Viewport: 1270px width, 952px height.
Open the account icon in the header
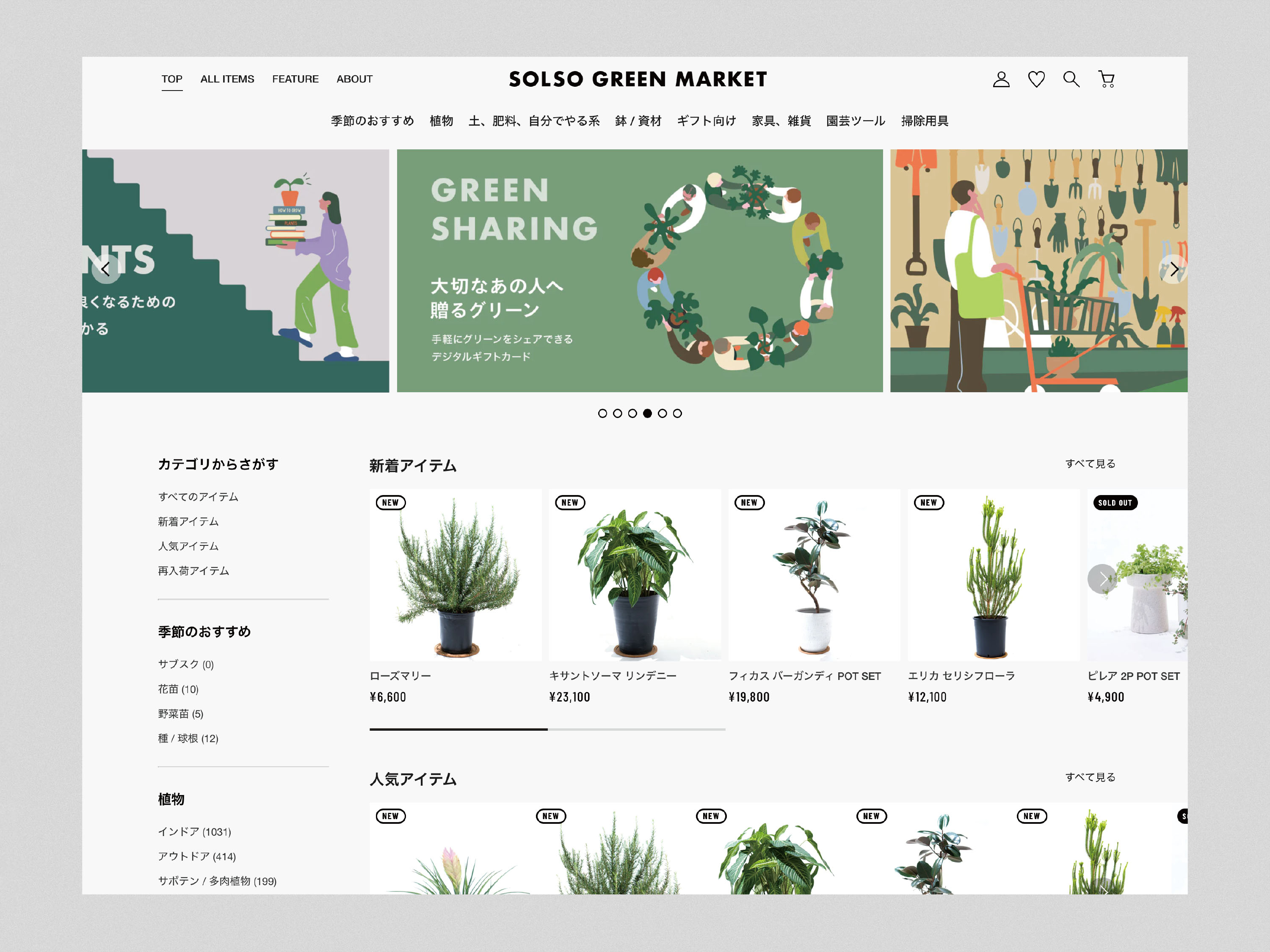click(x=1001, y=79)
